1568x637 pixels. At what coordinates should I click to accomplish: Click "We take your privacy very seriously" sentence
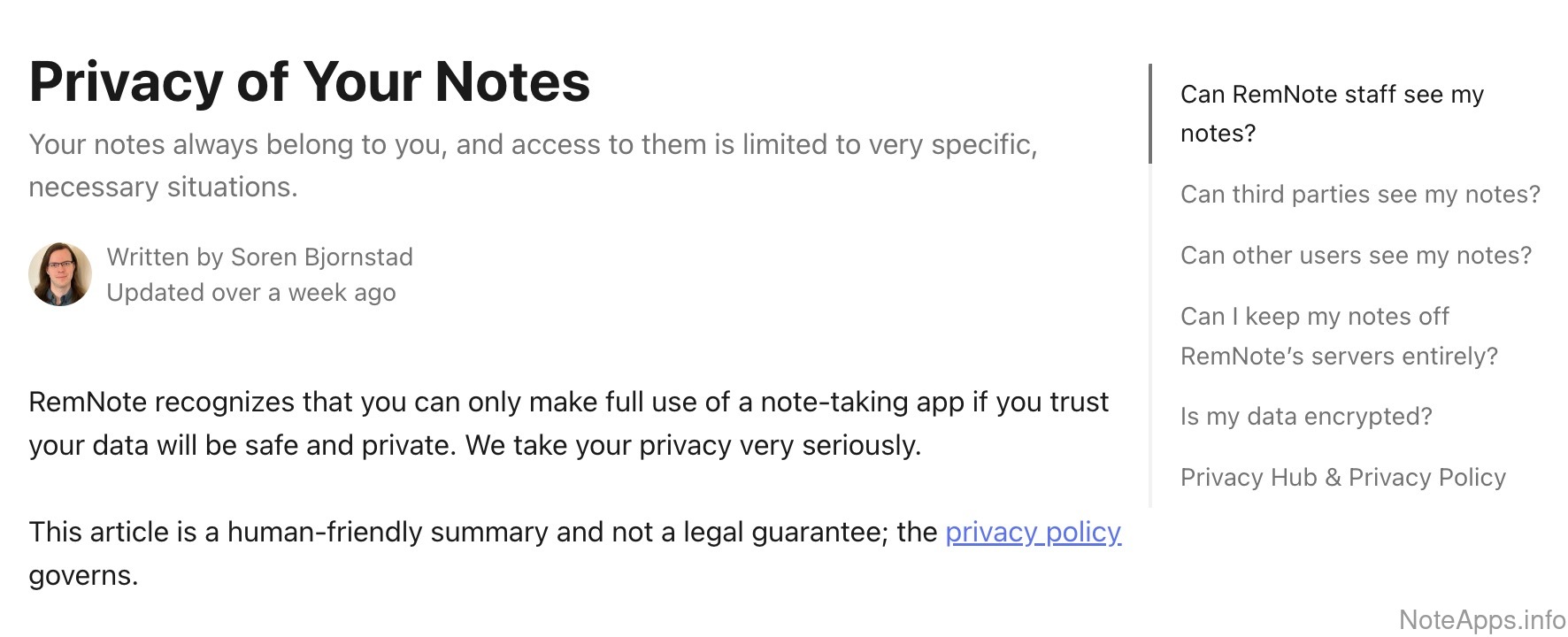click(x=693, y=445)
